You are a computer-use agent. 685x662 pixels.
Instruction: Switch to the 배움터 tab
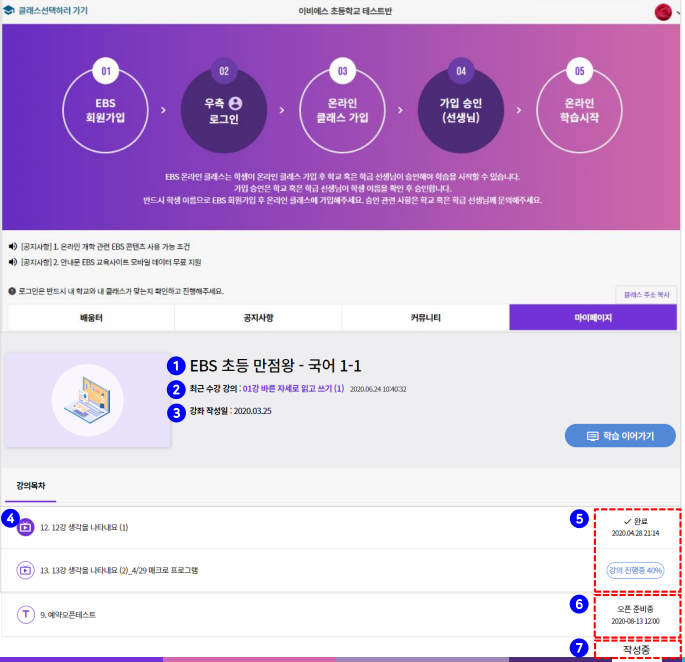91,318
